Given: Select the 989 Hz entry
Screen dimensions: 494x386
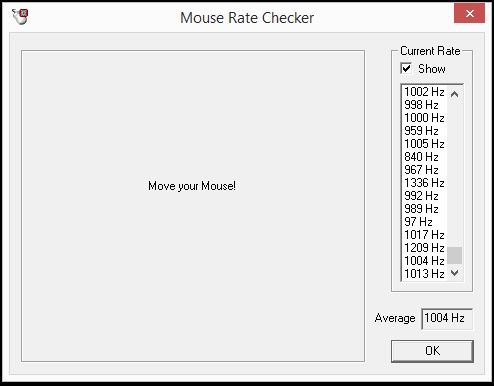Looking at the screenshot, I should [x=424, y=209].
